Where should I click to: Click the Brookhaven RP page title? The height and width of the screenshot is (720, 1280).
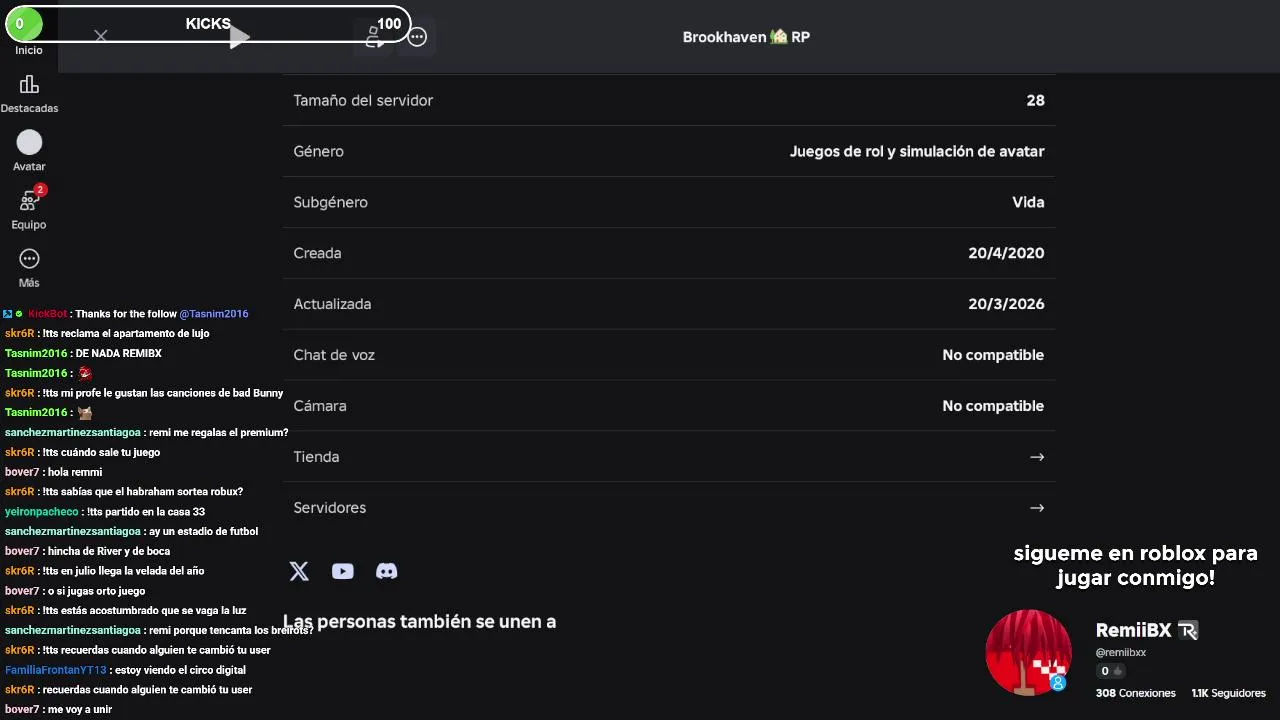coord(746,37)
